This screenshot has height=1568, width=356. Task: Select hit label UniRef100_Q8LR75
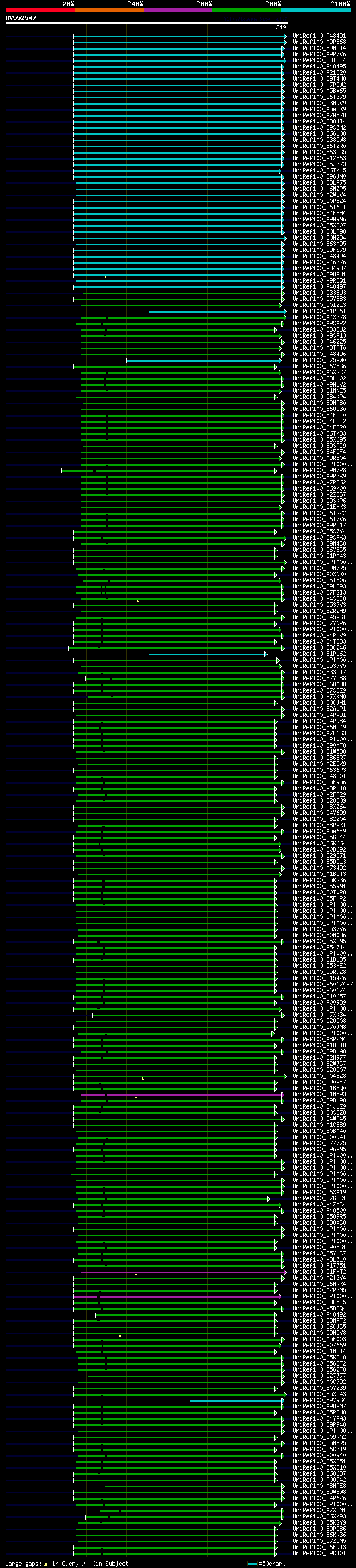tap(319, 182)
